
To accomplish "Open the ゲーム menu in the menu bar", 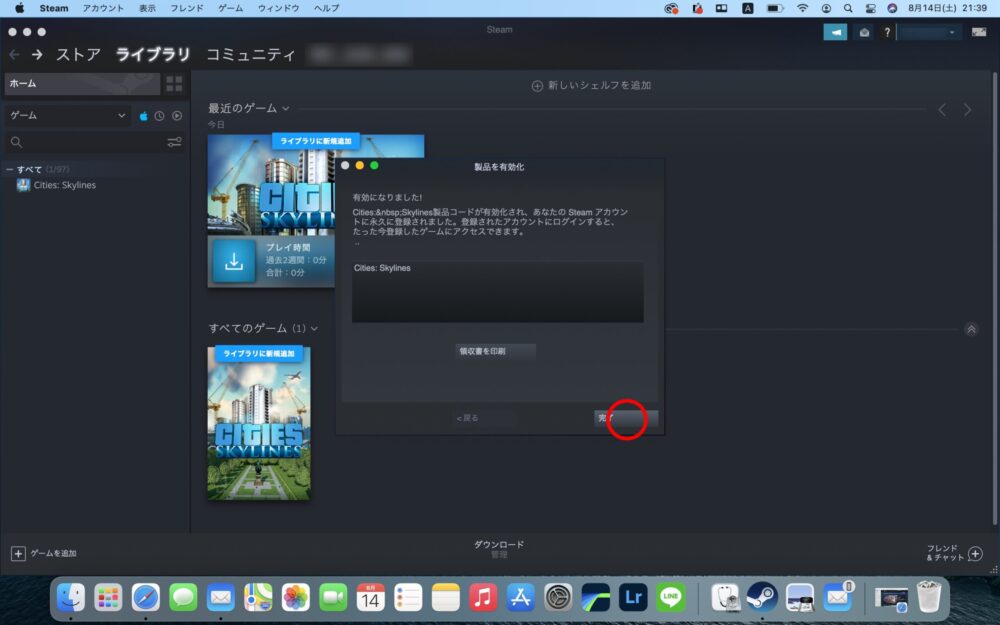I will [230, 8].
